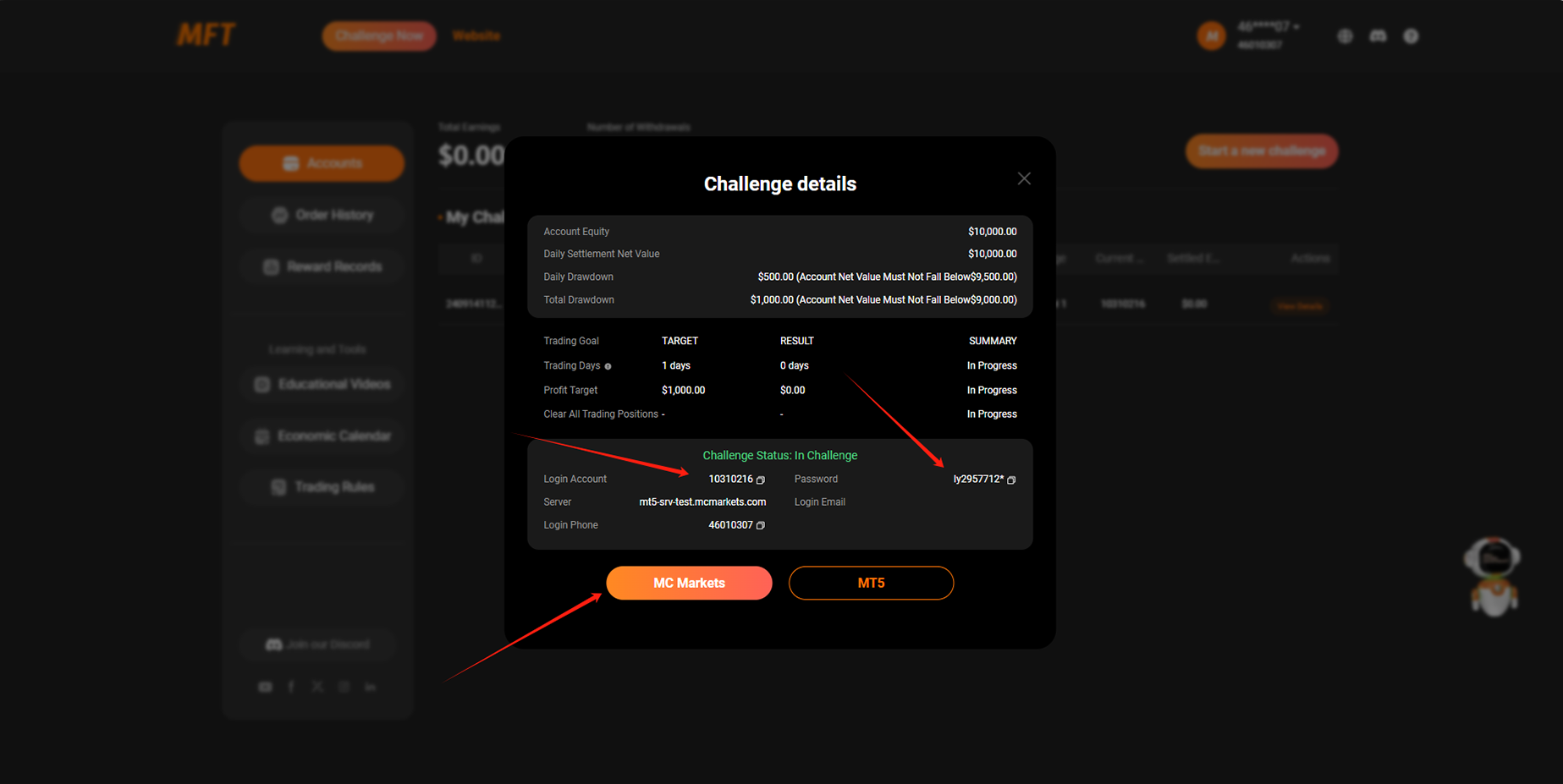The width and height of the screenshot is (1563, 784).
Task: Open Order History in sidebar
Action: pos(322,215)
